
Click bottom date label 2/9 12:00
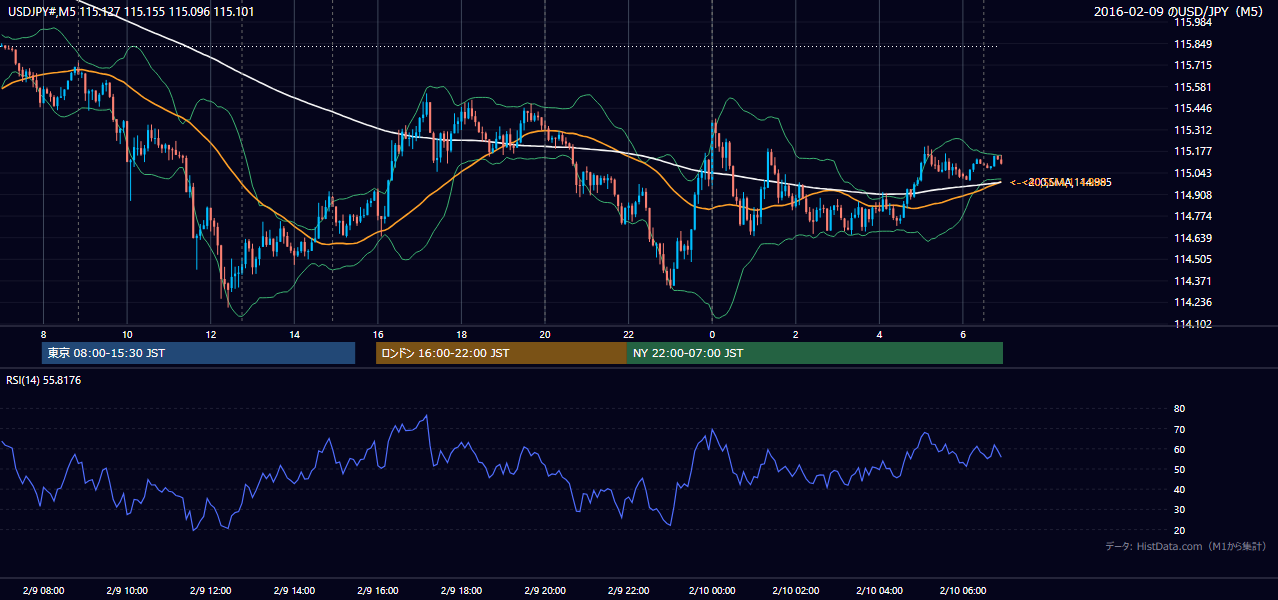tap(210, 591)
